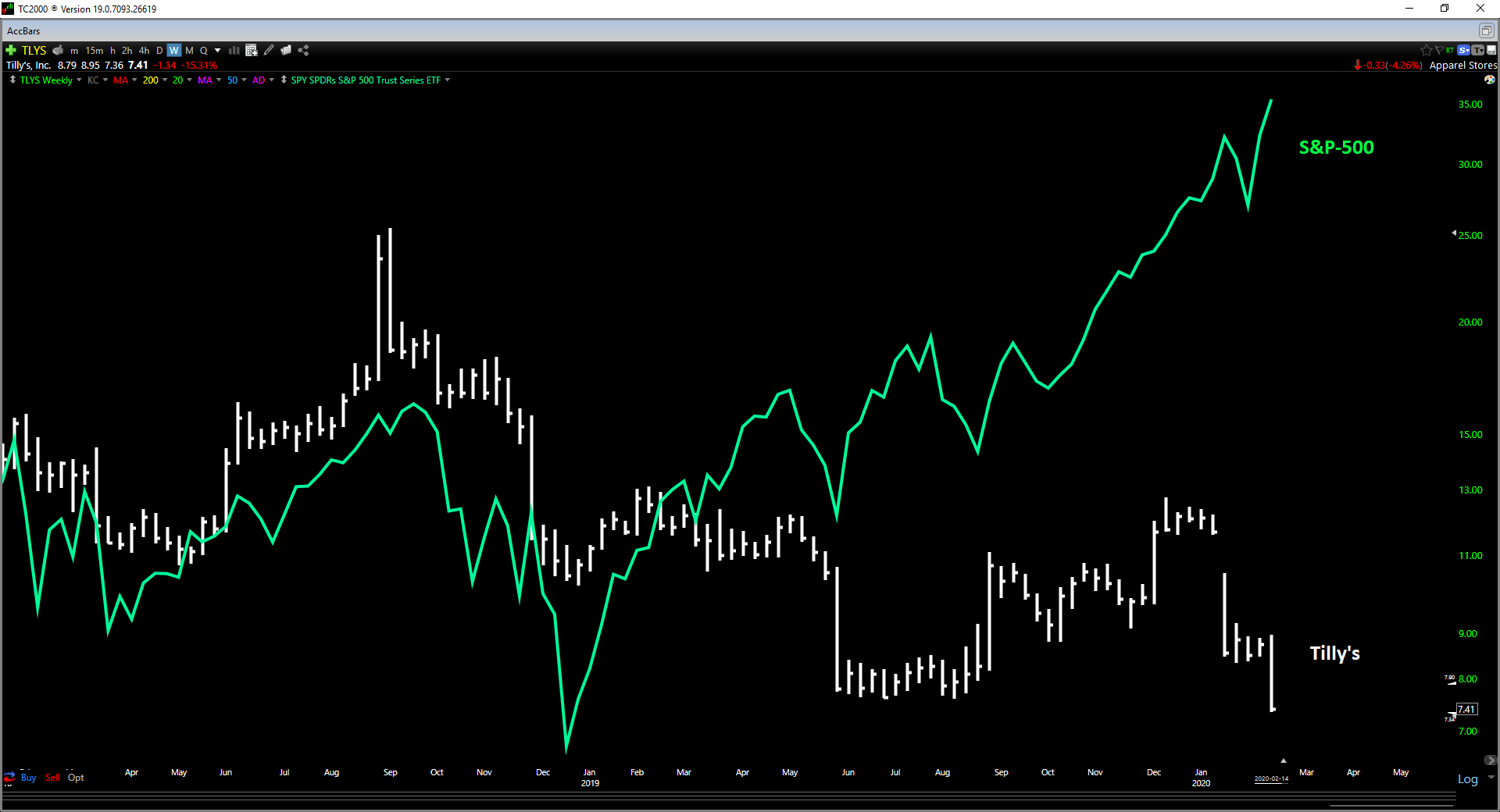Click the share chart icon
This screenshot has height=812, width=1500.
tap(304, 50)
